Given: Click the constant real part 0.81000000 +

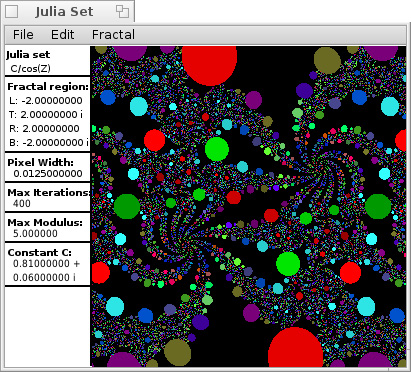Looking at the screenshot, I should click(46, 264).
